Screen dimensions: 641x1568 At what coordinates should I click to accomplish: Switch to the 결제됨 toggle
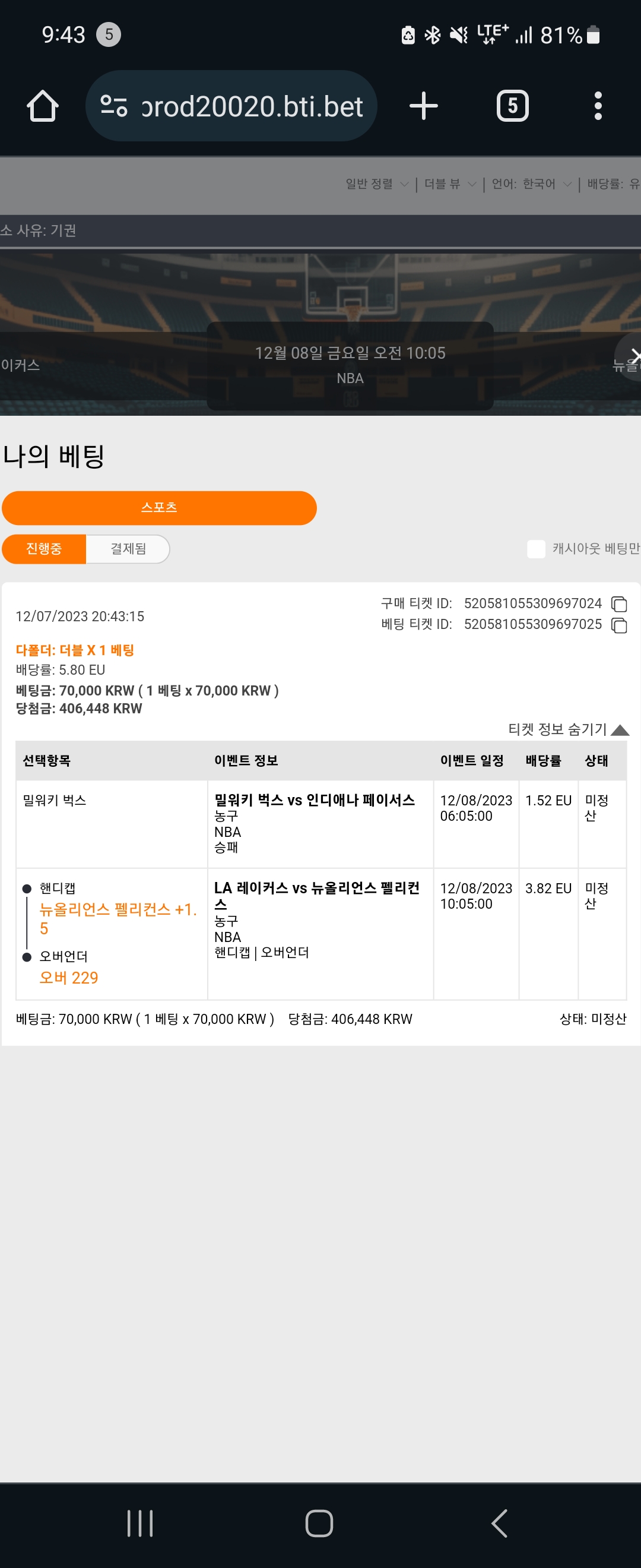[x=128, y=549]
